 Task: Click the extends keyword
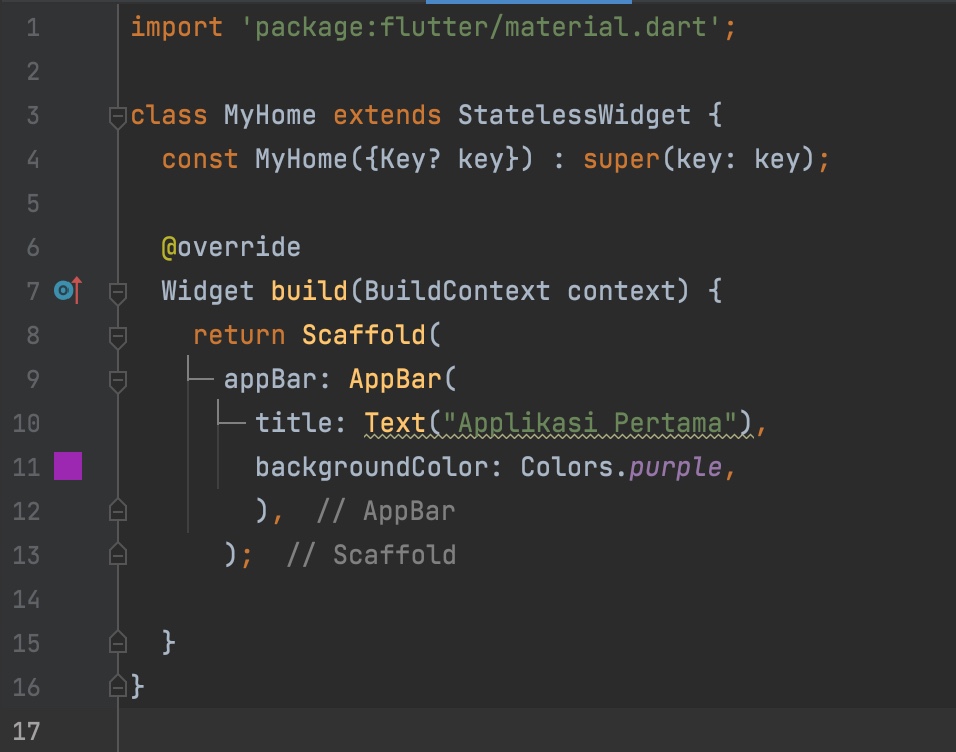(x=387, y=115)
